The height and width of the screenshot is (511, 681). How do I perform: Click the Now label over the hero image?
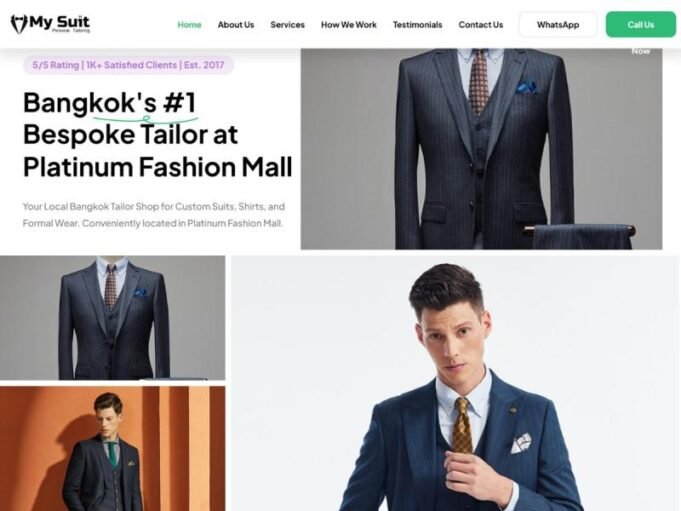pyautogui.click(x=641, y=51)
